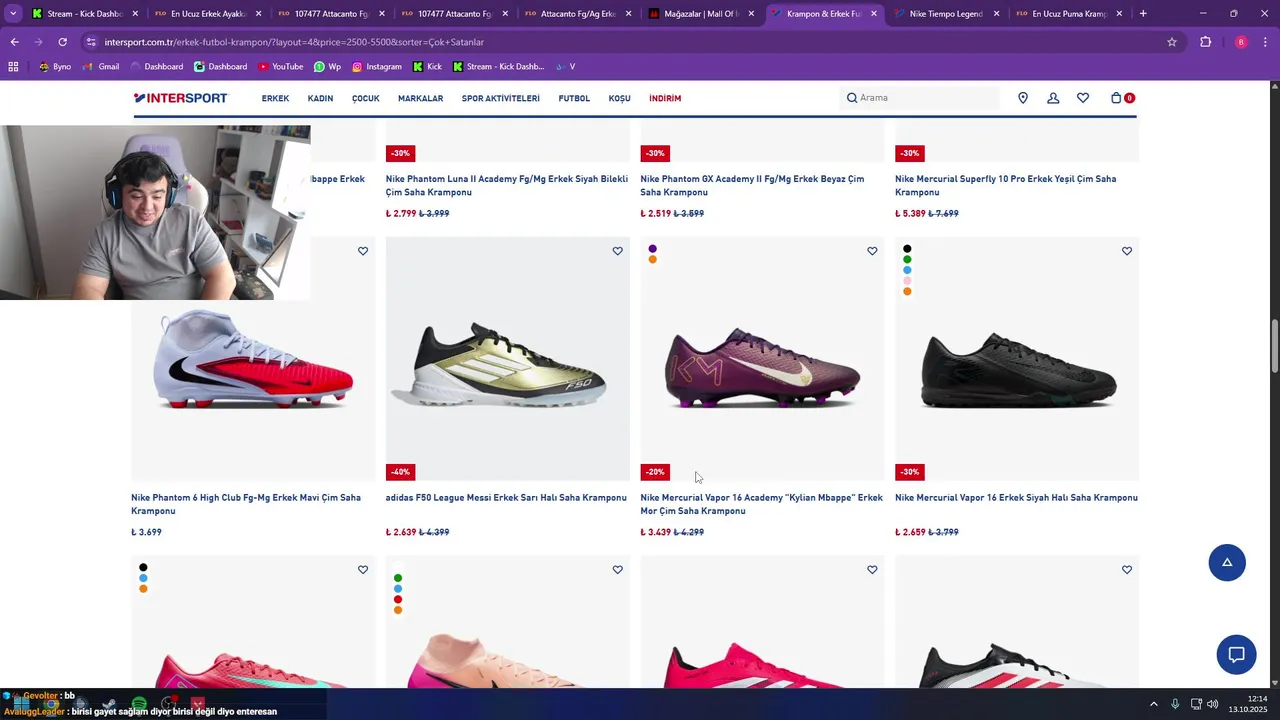Open adidas F50 League Messi product title
Image resolution: width=1280 pixels, height=720 pixels.
(x=506, y=498)
